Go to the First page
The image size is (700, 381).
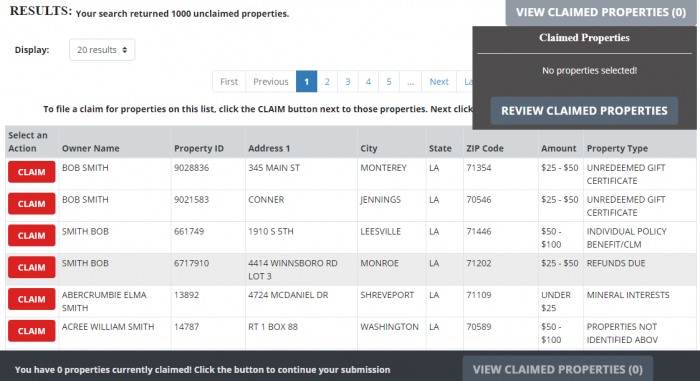[x=229, y=81]
